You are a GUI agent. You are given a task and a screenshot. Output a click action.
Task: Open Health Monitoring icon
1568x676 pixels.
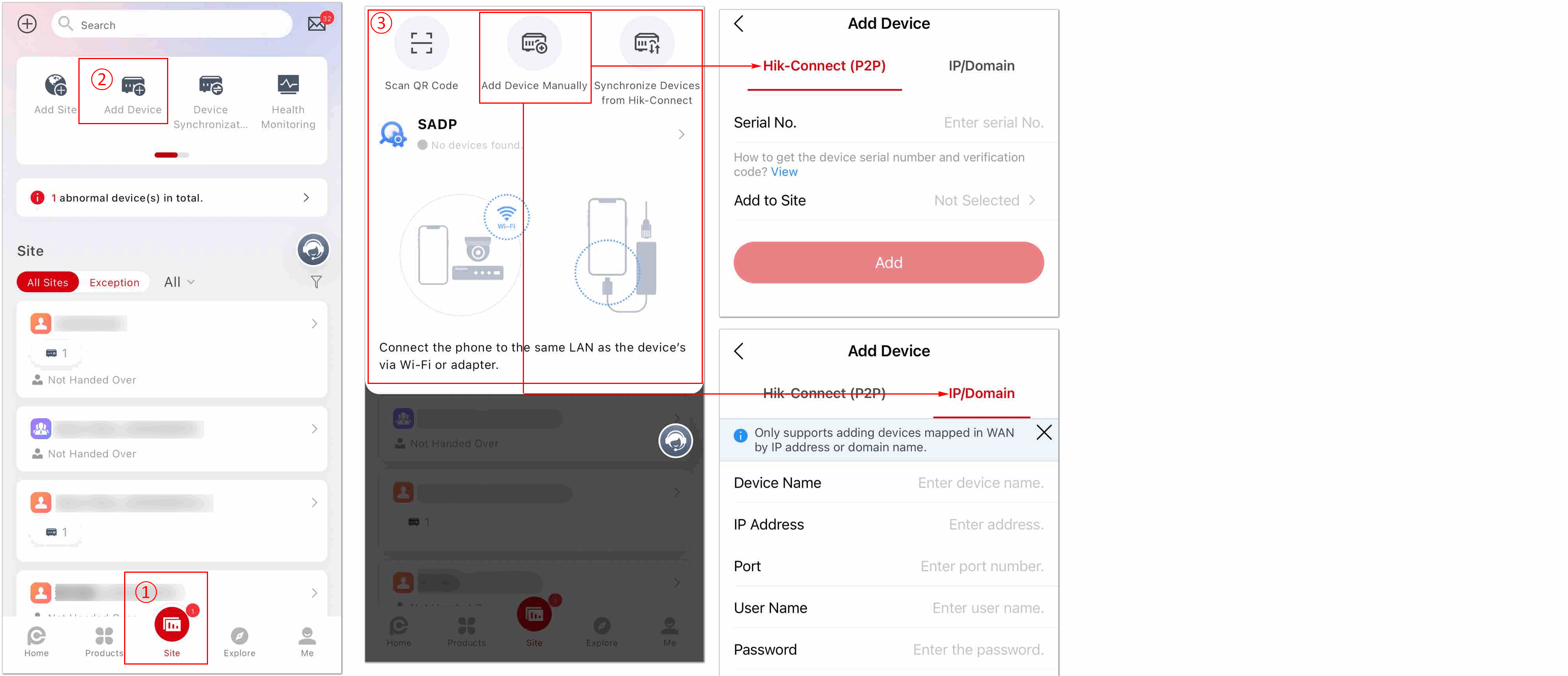click(x=288, y=85)
